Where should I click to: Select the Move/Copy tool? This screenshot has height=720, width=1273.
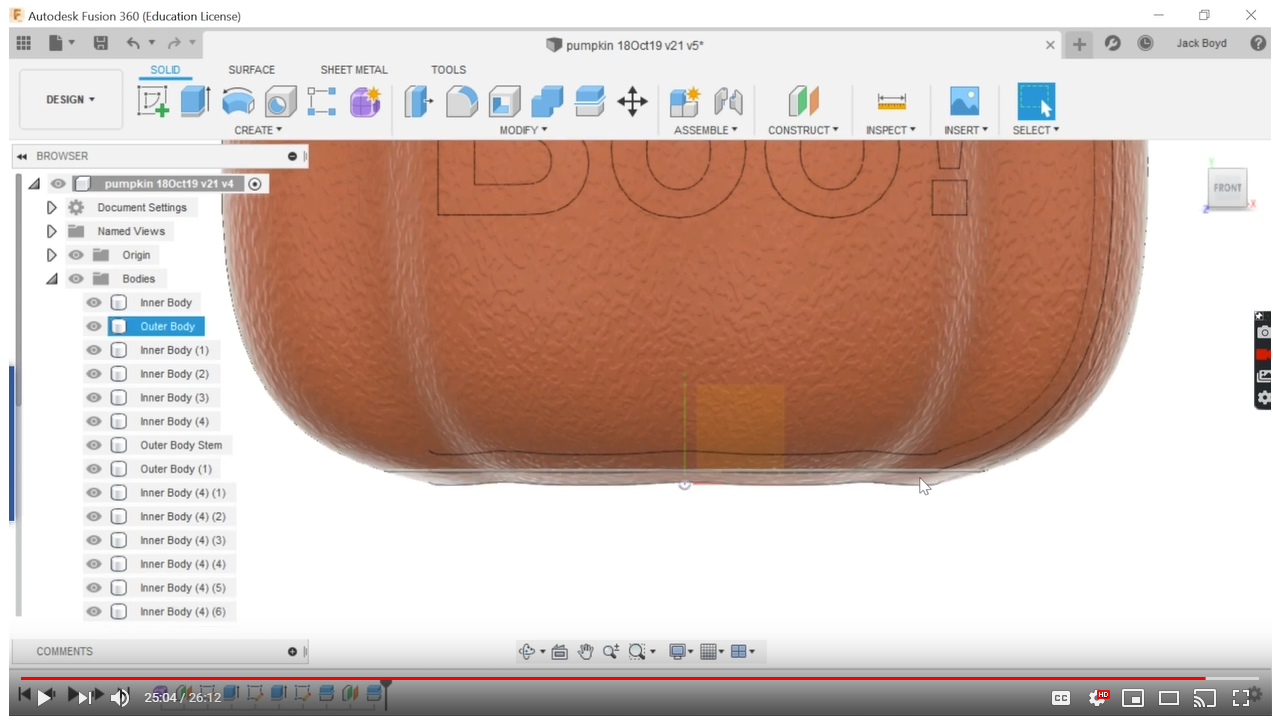click(633, 101)
